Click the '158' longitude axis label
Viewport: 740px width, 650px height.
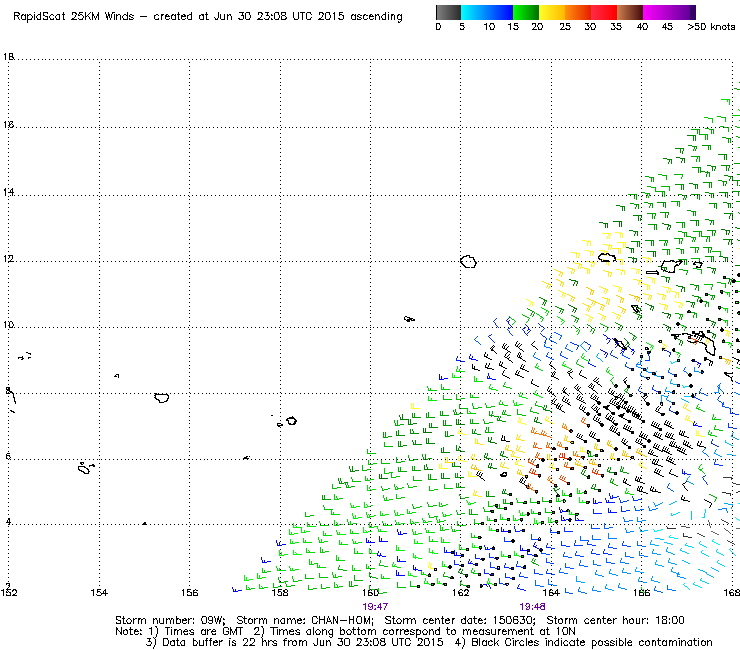pos(280,592)
